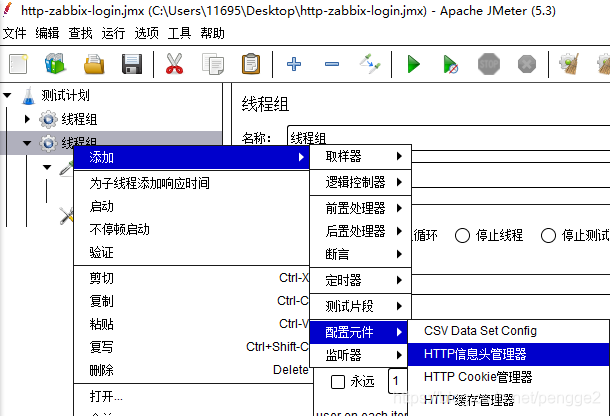Save the test plan with floppy icon
The width and height of the screenshot is (610, 416).
pyautogui.click(x=132, y=64)
